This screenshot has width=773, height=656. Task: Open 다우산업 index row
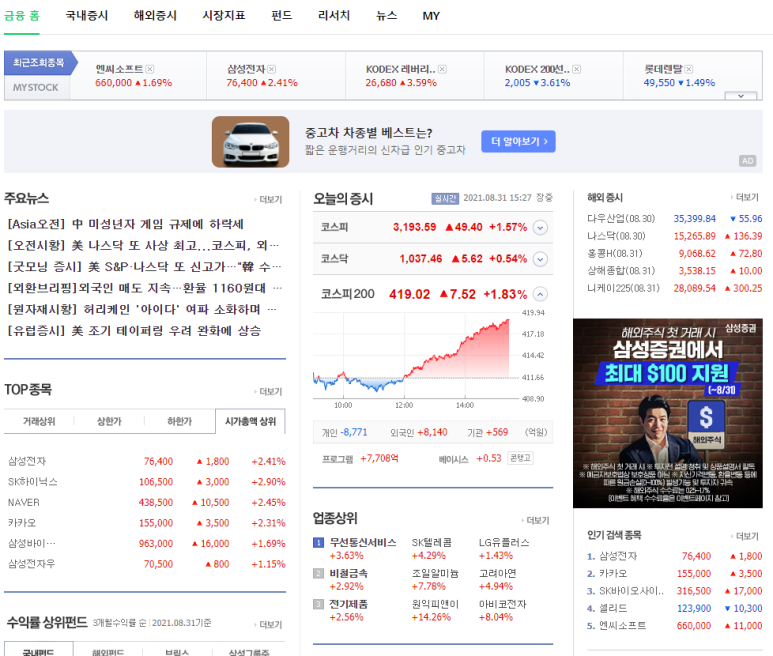coord(674,218)
